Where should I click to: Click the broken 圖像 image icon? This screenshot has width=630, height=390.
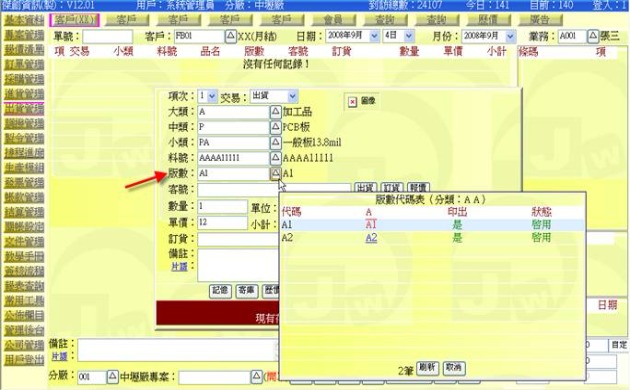click(x=352, y=102)
